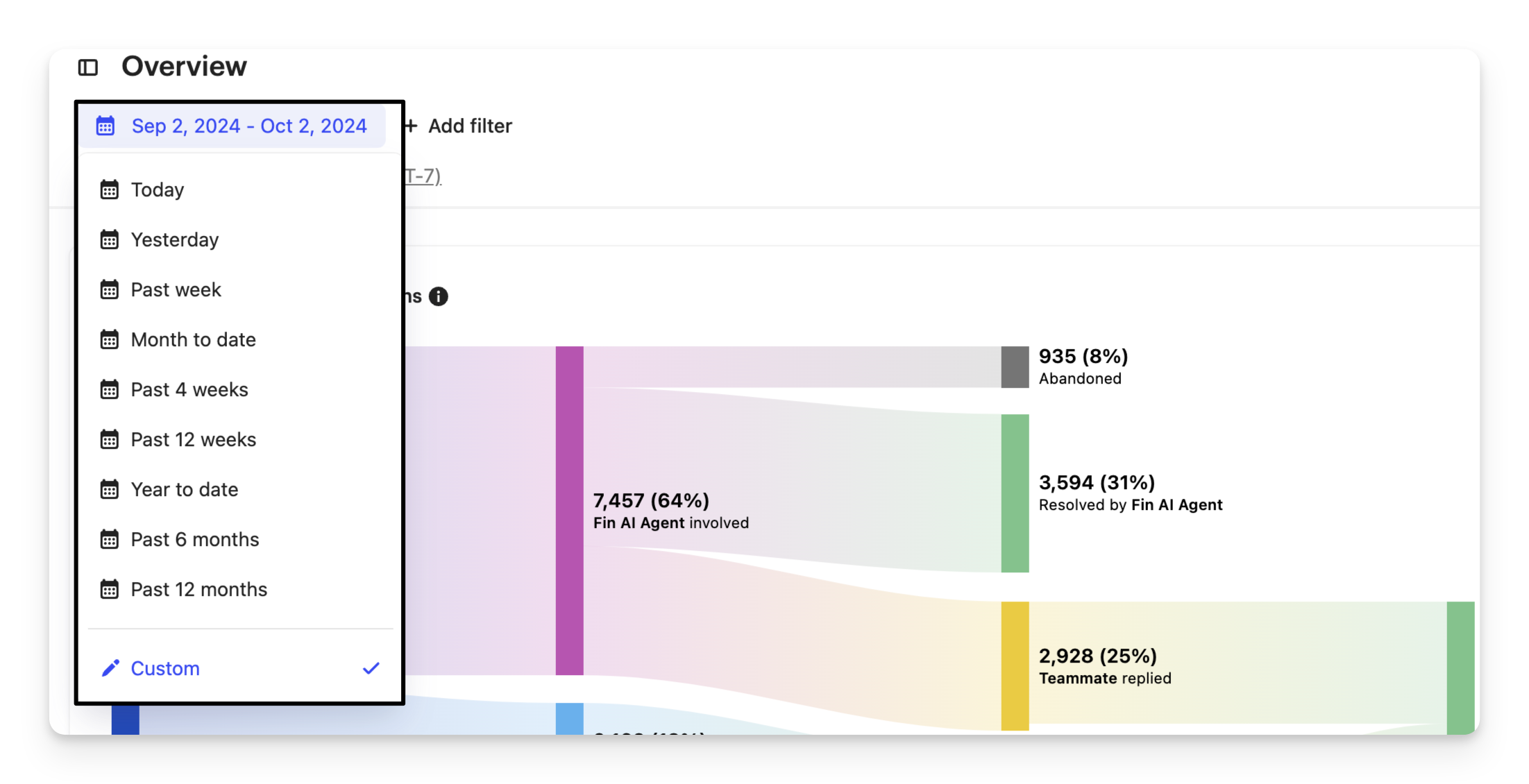Select Past 6 months range
Viewport: 1529px width, 784px height.
click(195, 540)
